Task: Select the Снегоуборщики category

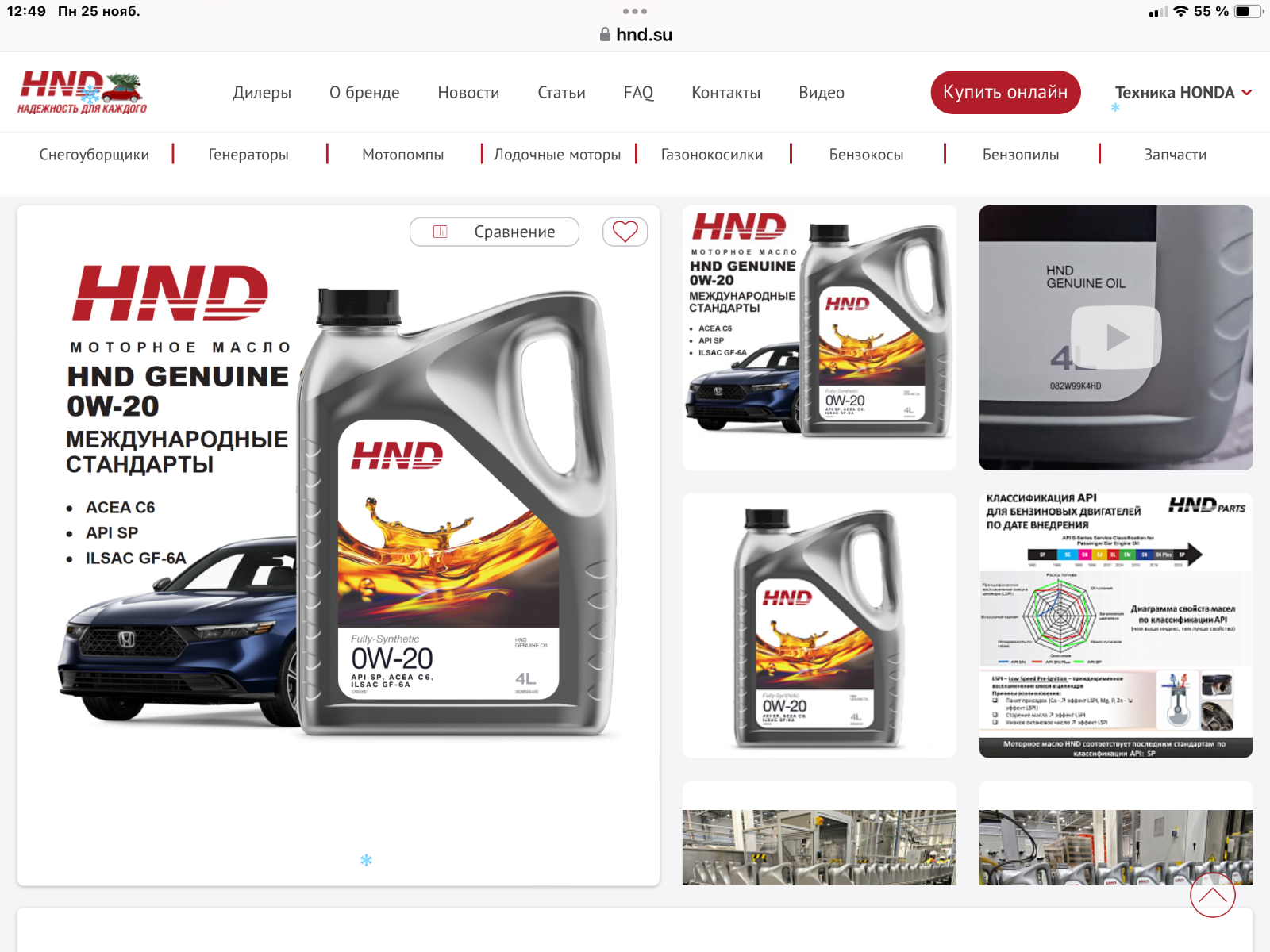Action: pyautogui.click(x=94, y=155)
